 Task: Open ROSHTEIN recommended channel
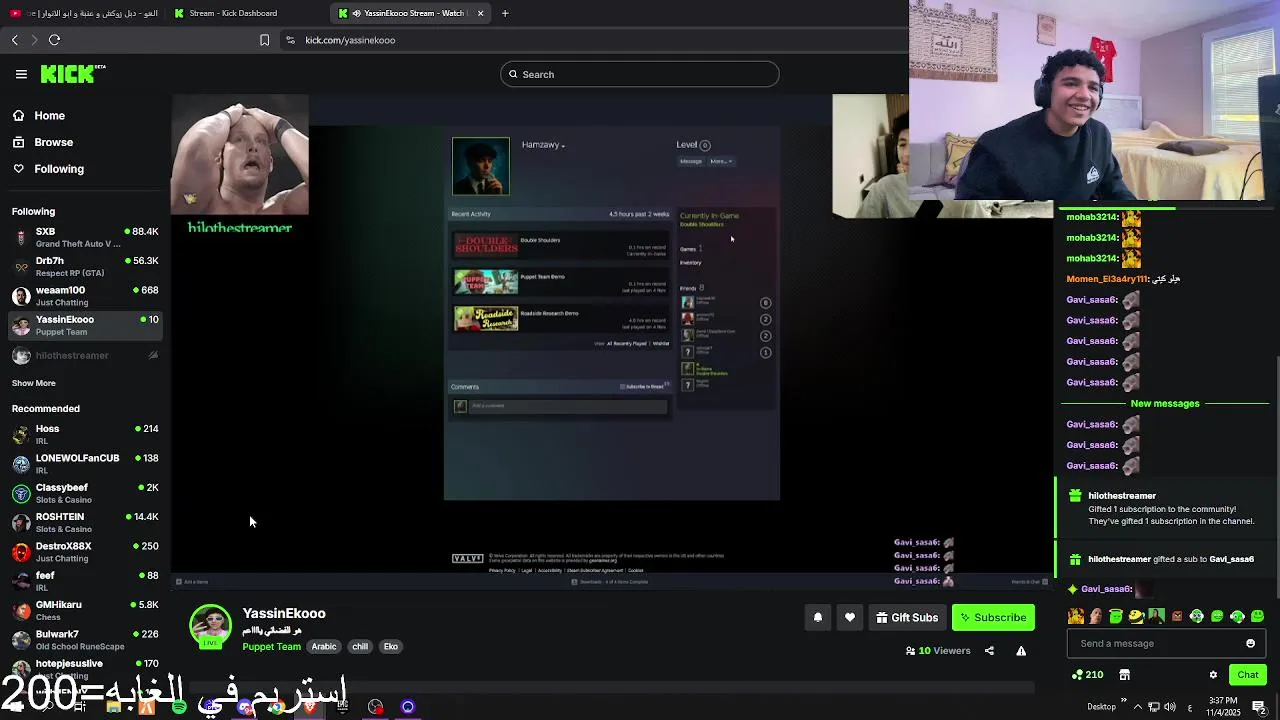point(85,522)
